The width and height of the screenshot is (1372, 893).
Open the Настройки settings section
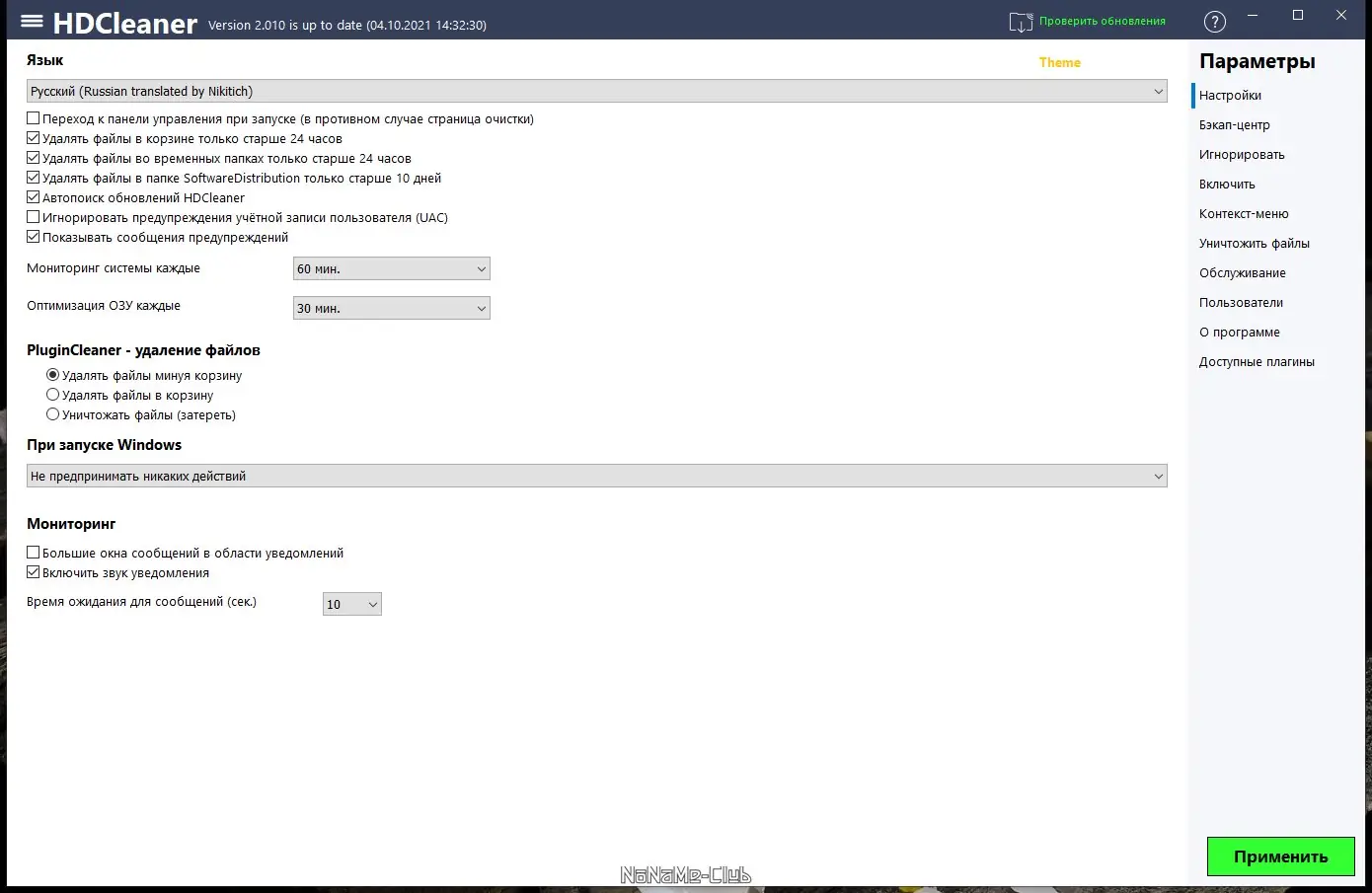1230,96
